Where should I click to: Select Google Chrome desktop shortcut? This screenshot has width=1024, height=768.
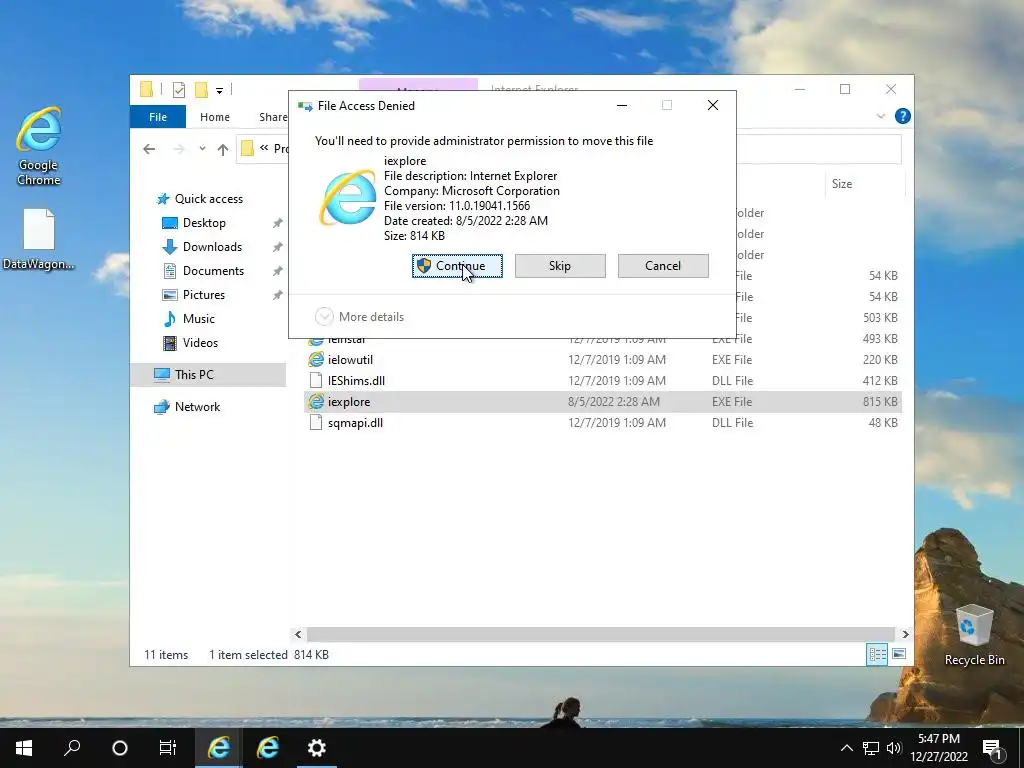(39, 146)
